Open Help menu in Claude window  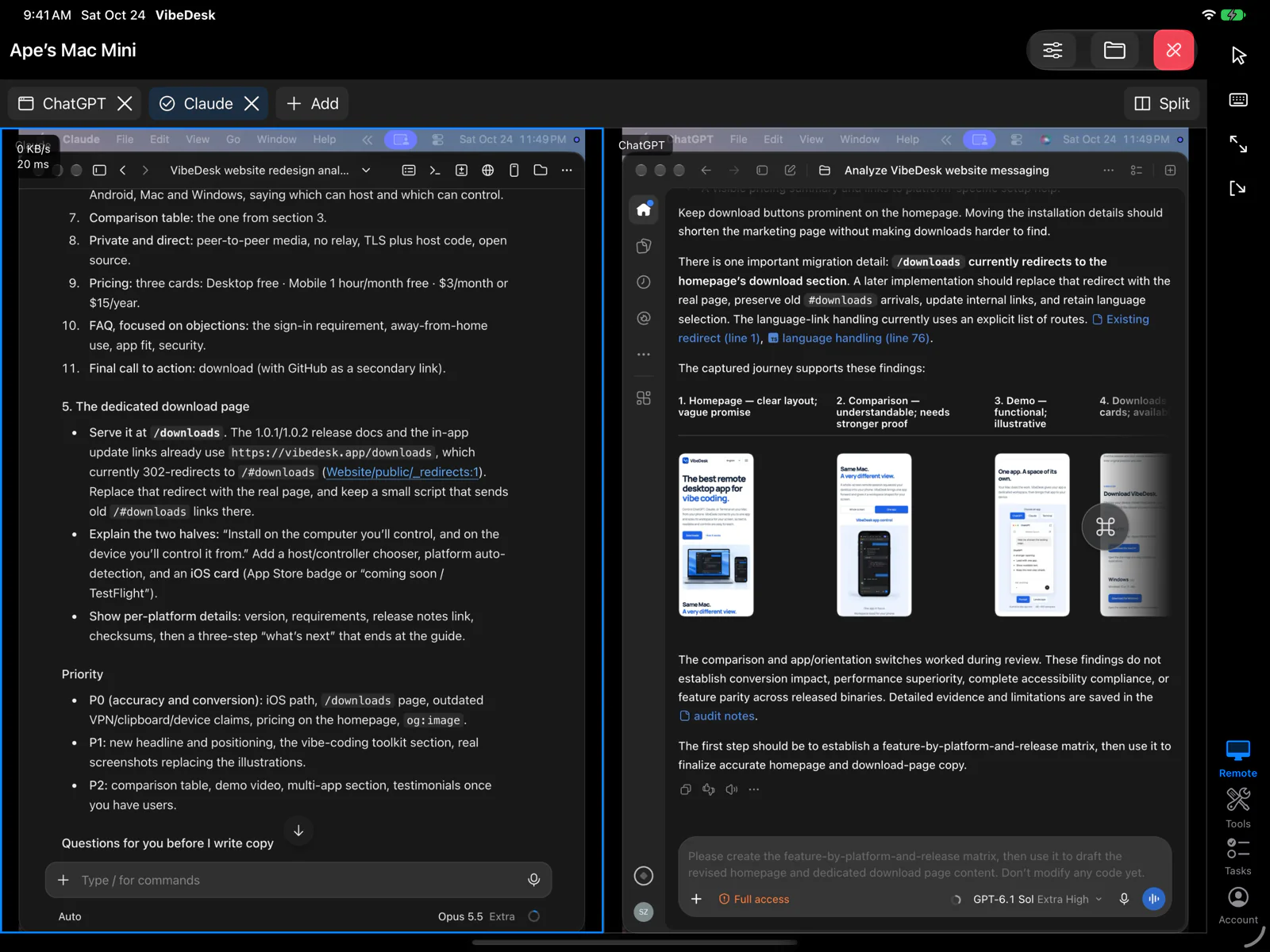[324, 140]
